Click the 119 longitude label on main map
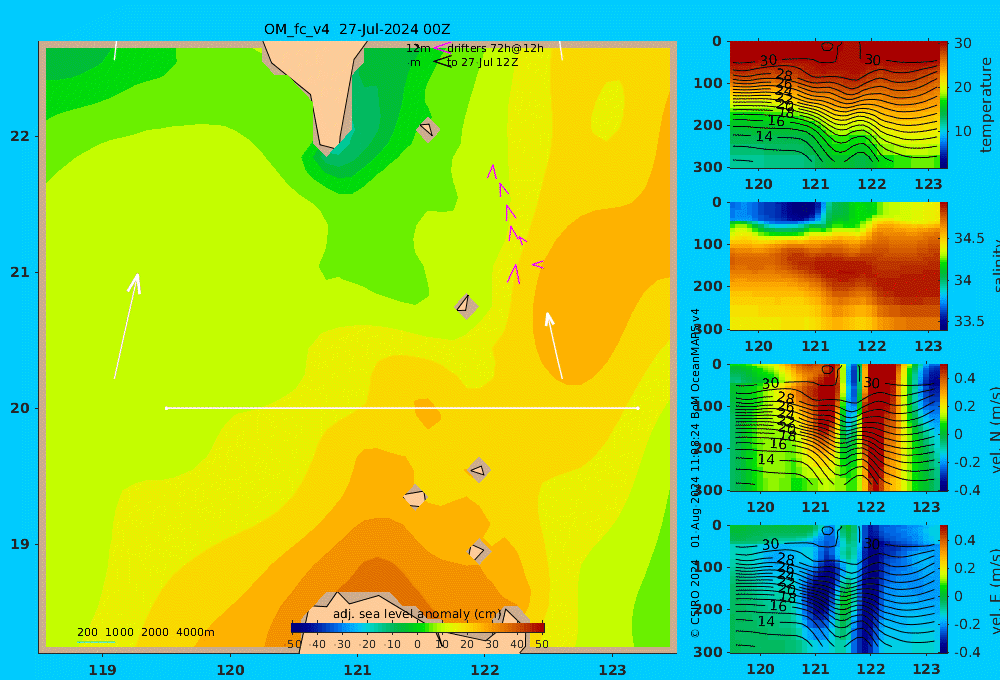This screenshot has width=1000, height=680. tap(103, 670)
